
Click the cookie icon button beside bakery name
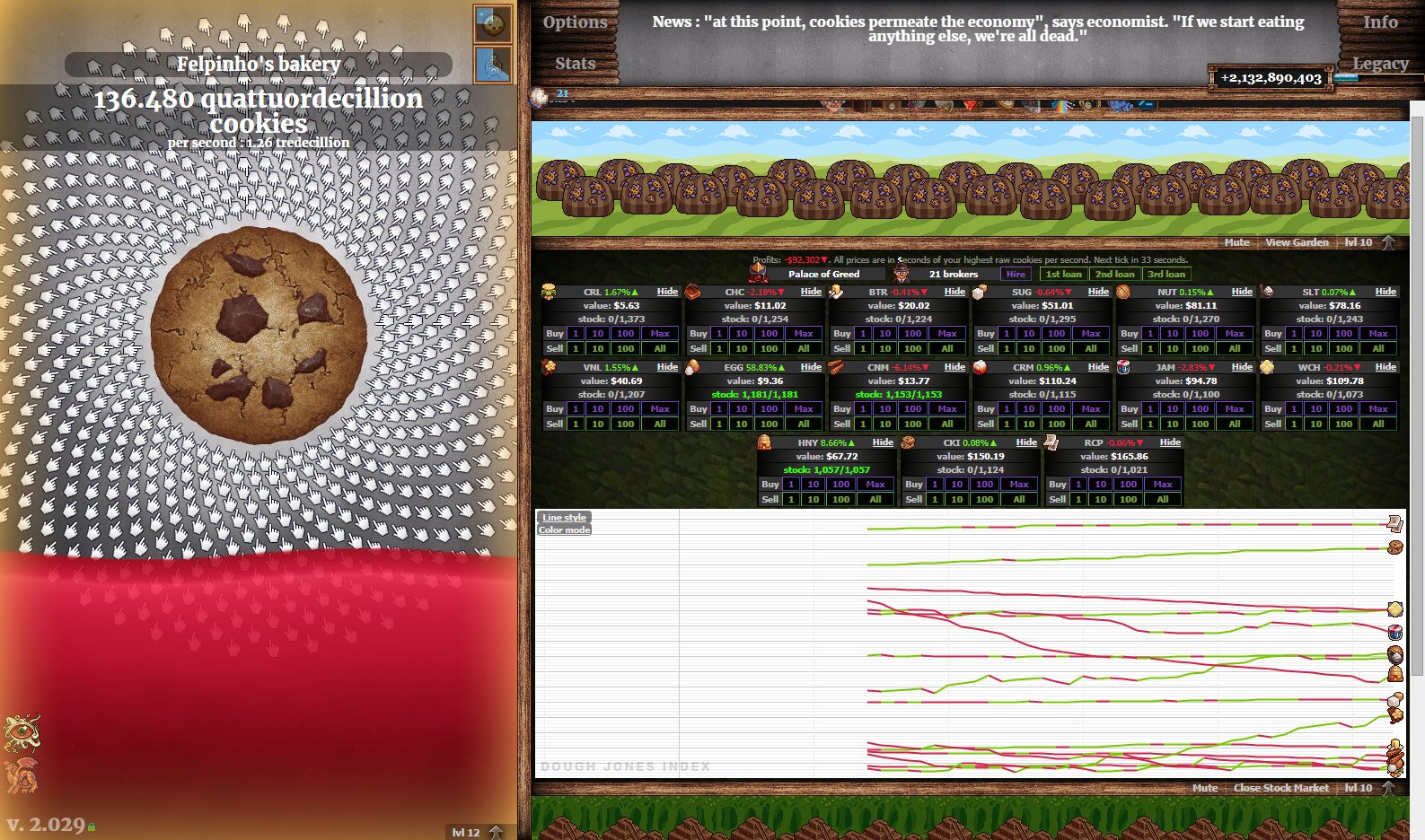492,24
